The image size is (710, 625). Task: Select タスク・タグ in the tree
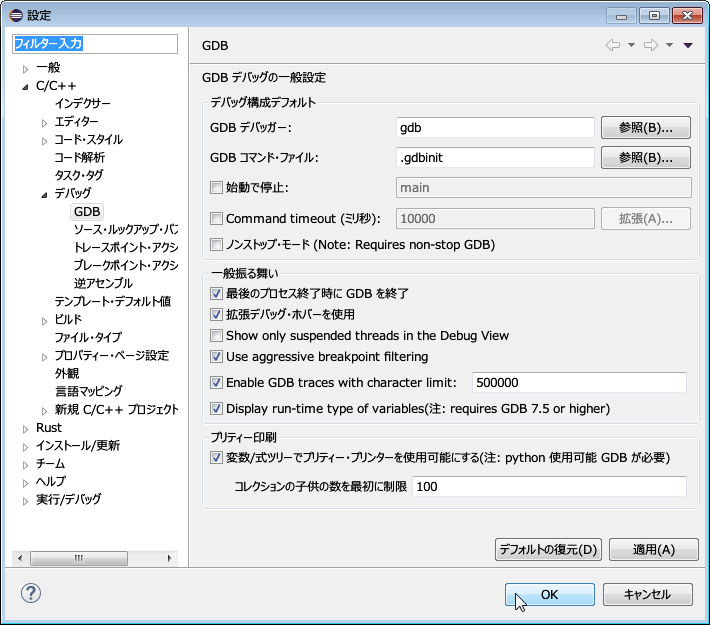tap(79, 175)
